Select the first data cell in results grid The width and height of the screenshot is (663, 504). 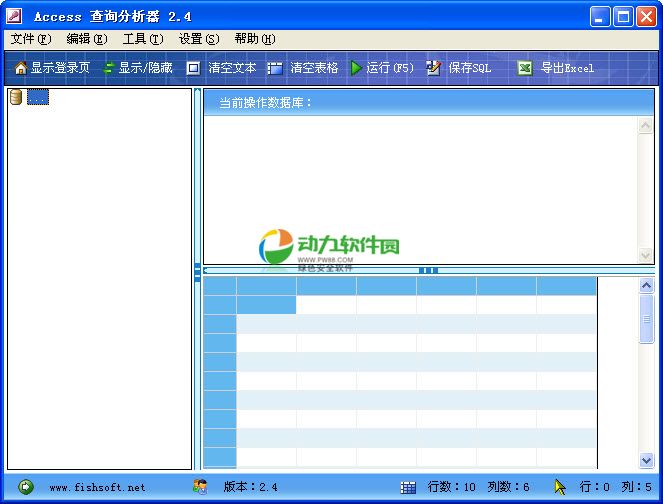pos(266,305)
